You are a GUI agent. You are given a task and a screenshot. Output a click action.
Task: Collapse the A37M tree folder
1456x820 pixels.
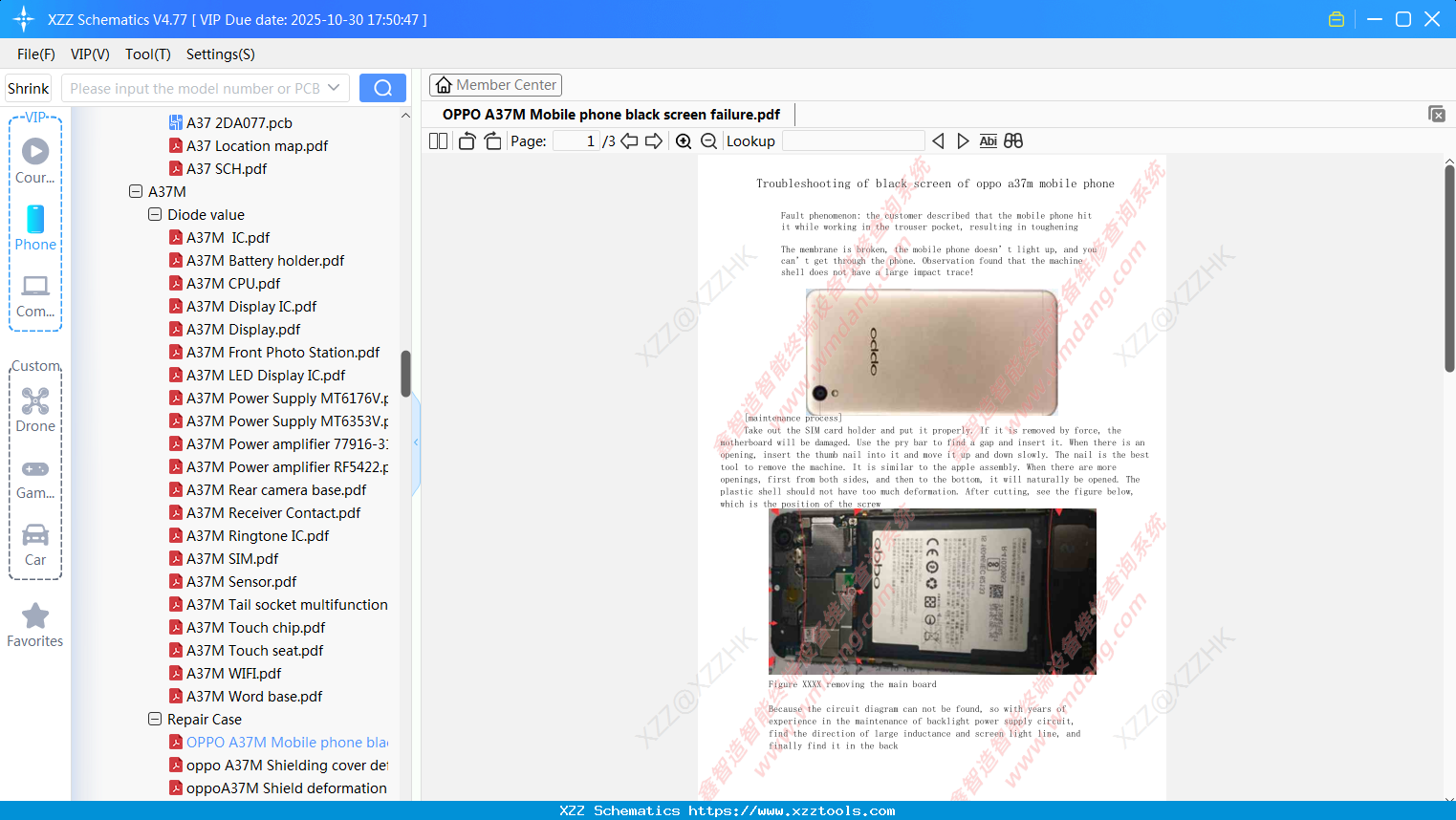point(136,191)
